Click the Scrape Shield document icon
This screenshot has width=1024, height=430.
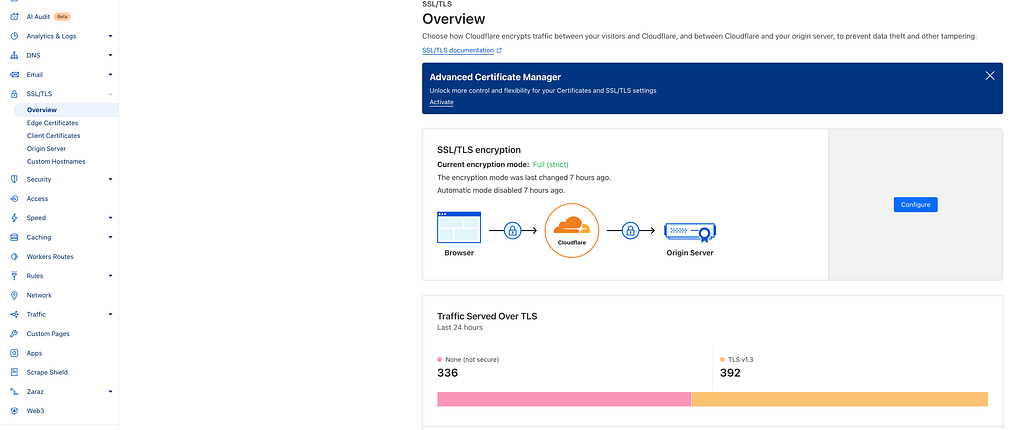tap(14, 372)
